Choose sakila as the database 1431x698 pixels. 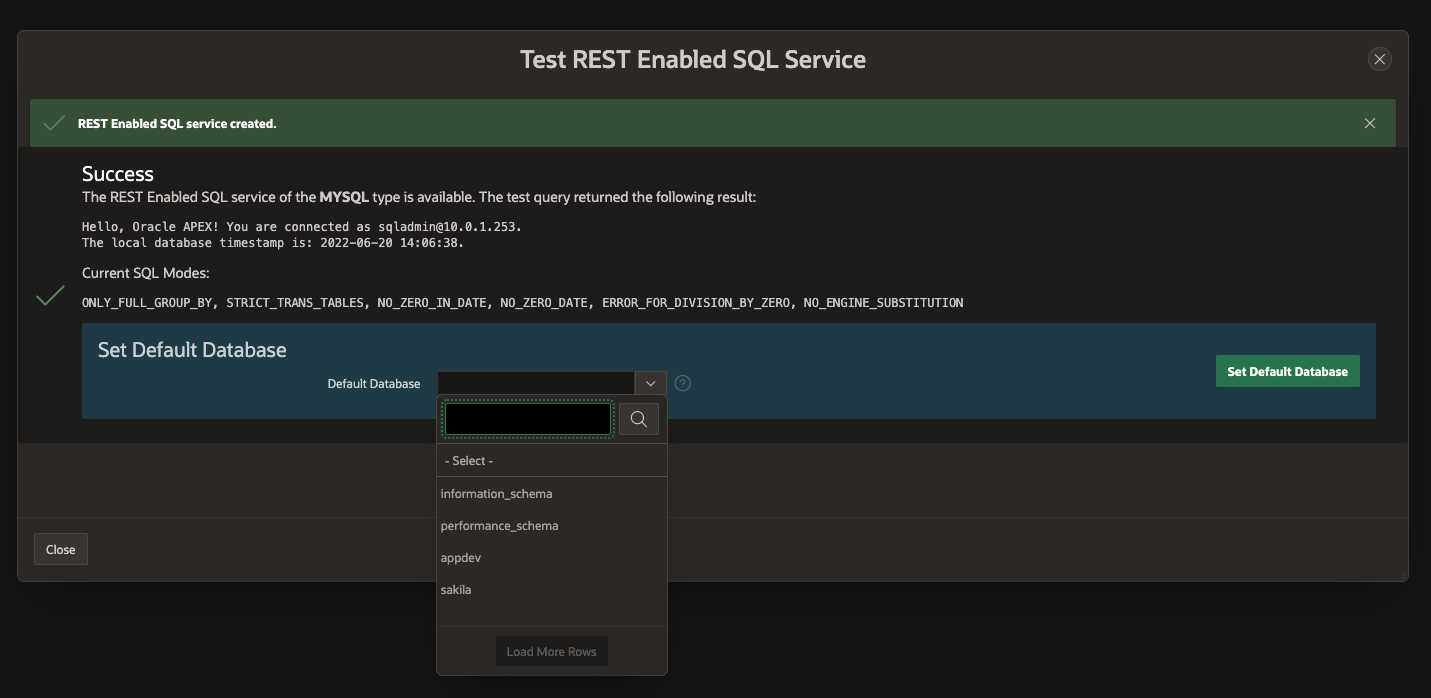pos(455,589)
